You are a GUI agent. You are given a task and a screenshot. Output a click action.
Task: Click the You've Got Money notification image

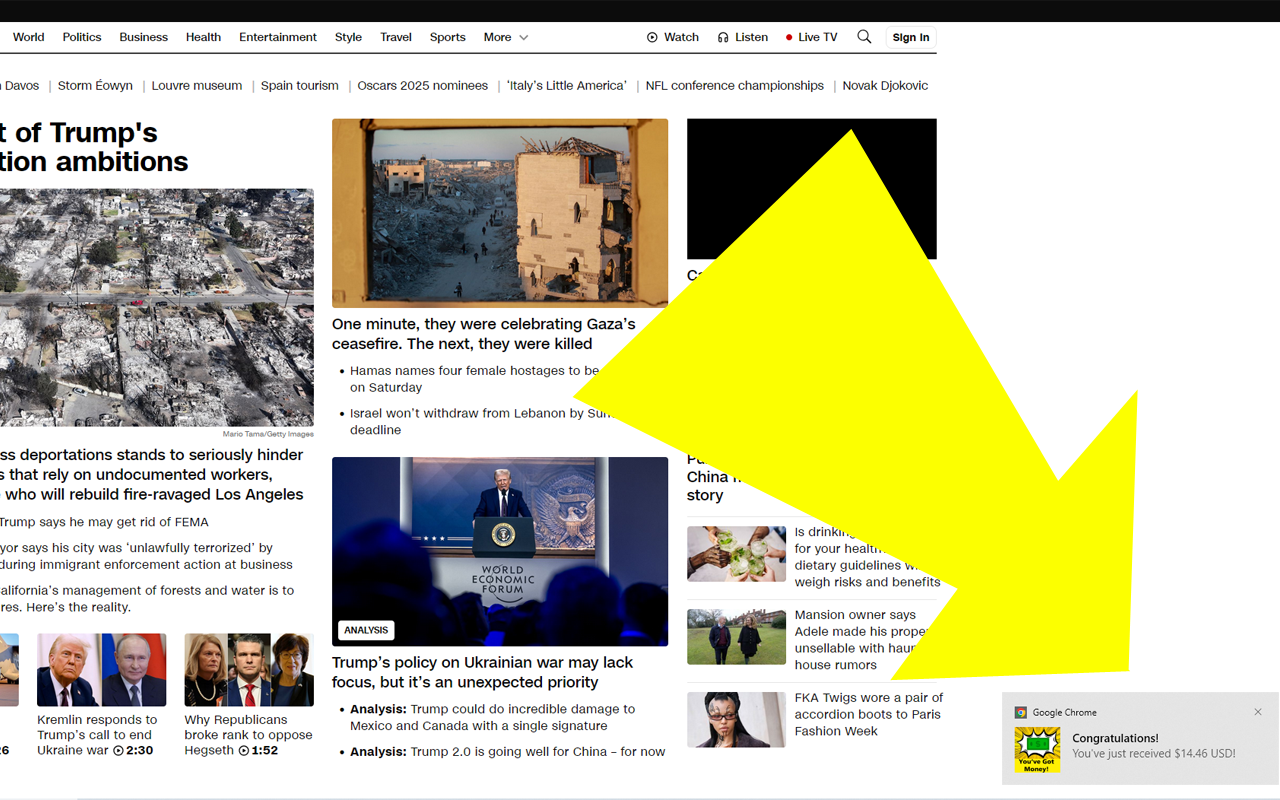(x=1037, y=750)
